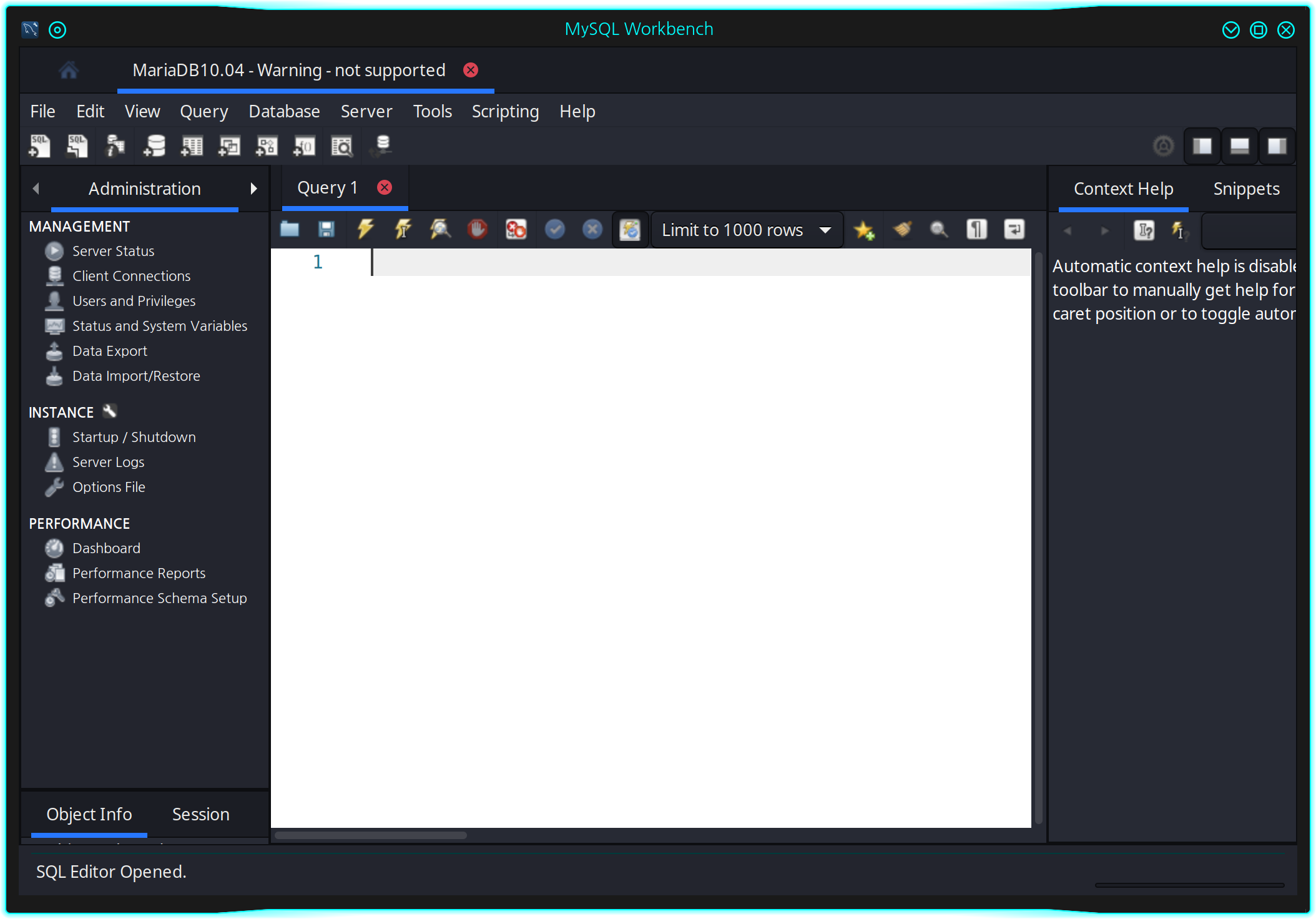Image resolution: width=1316 pixels, height=919 pixels.
Task: Reconnect to the DBMS with the toolbar icon
Action: click(380, 146)
